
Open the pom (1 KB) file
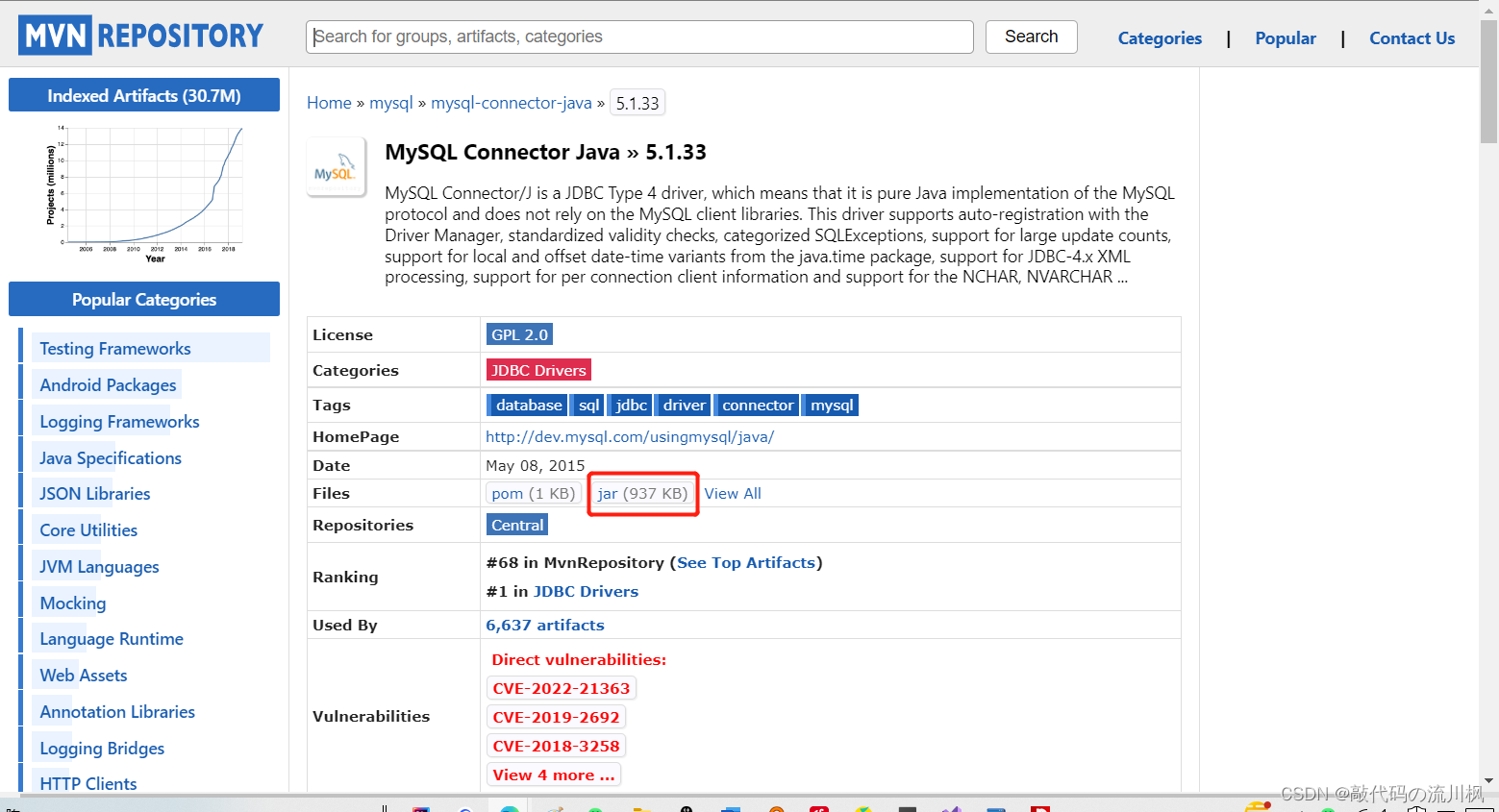(x=534, y=493)
